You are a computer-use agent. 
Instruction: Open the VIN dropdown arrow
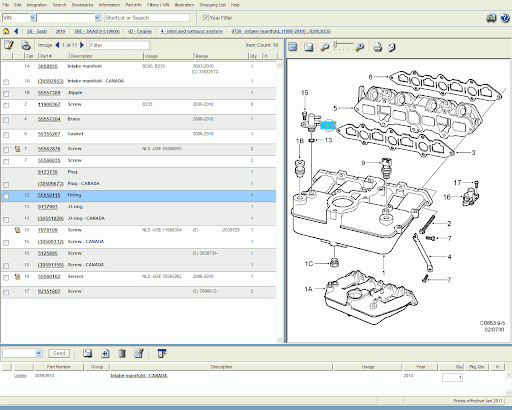tap(32, 18)
